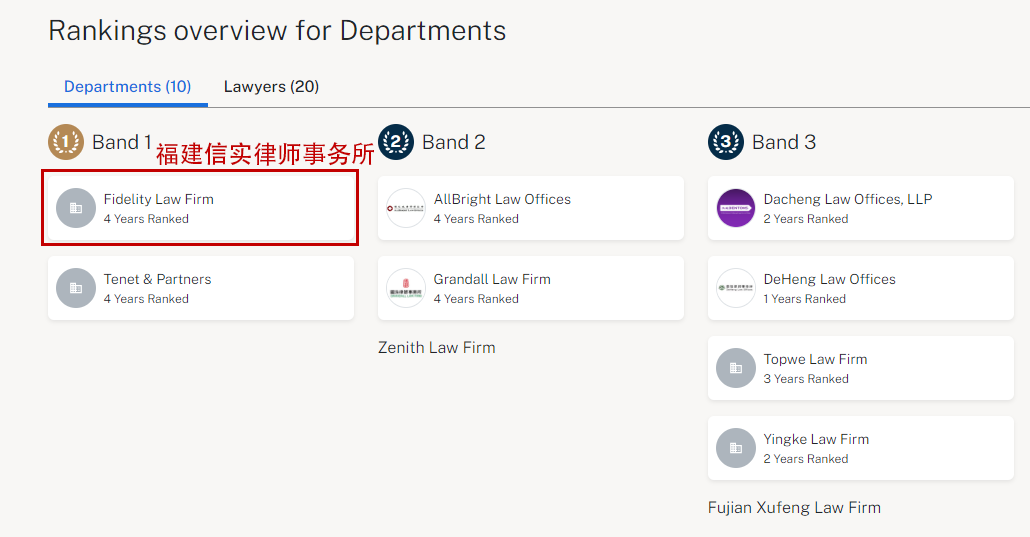
Task: Click the Band 1 gold laurel badge
Action: coord(66,142)
